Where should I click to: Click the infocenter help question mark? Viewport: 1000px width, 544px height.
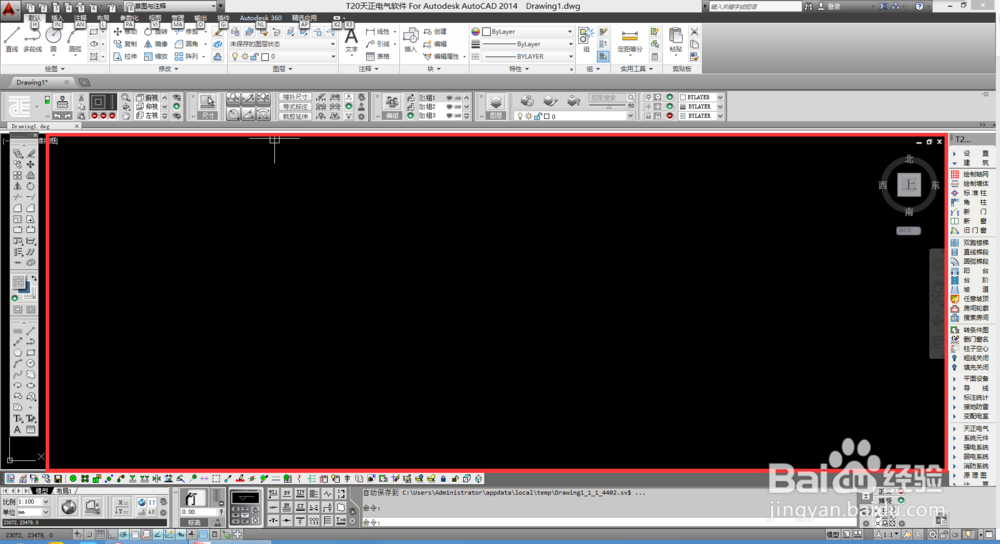coord(919,6)
